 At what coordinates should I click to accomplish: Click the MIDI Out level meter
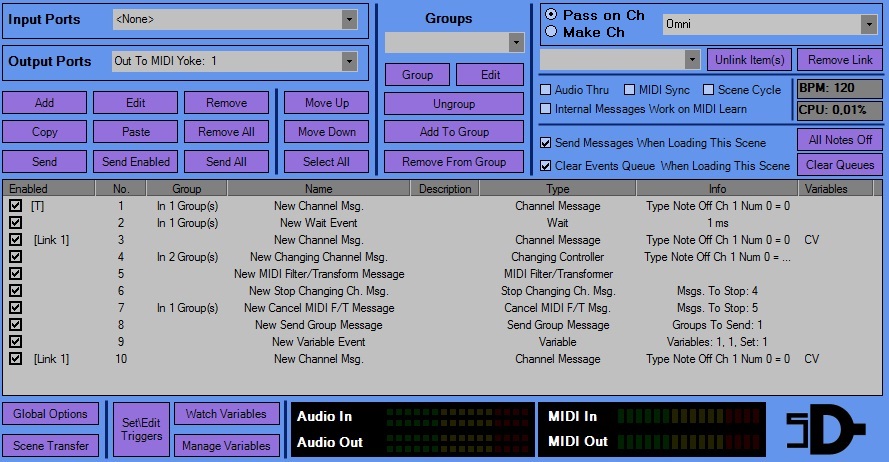pyautogui.click(x=689, y=442)
